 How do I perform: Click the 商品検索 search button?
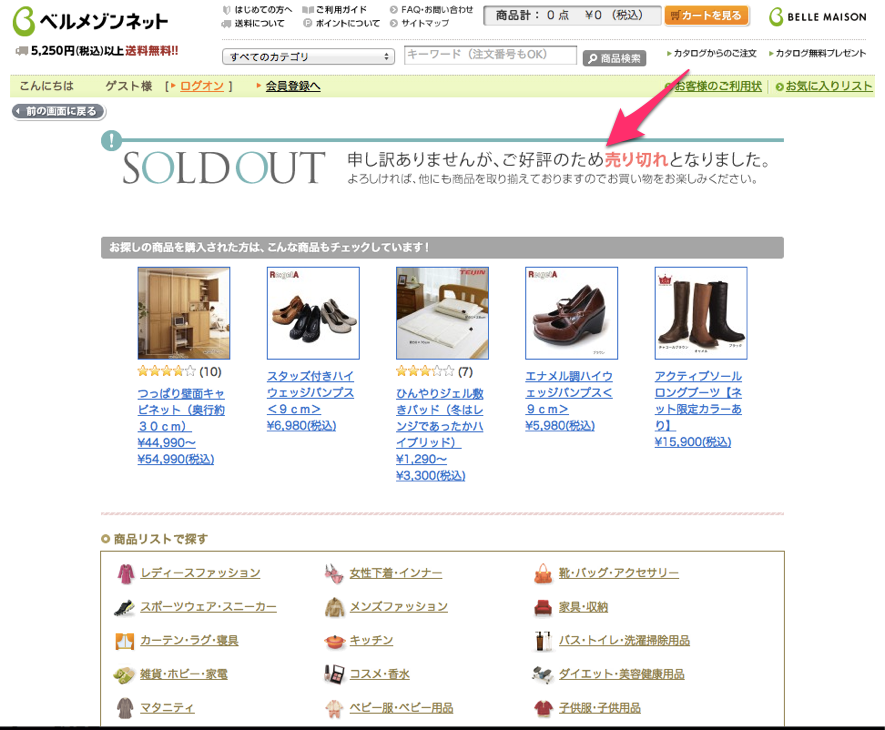tap(614, 58)
